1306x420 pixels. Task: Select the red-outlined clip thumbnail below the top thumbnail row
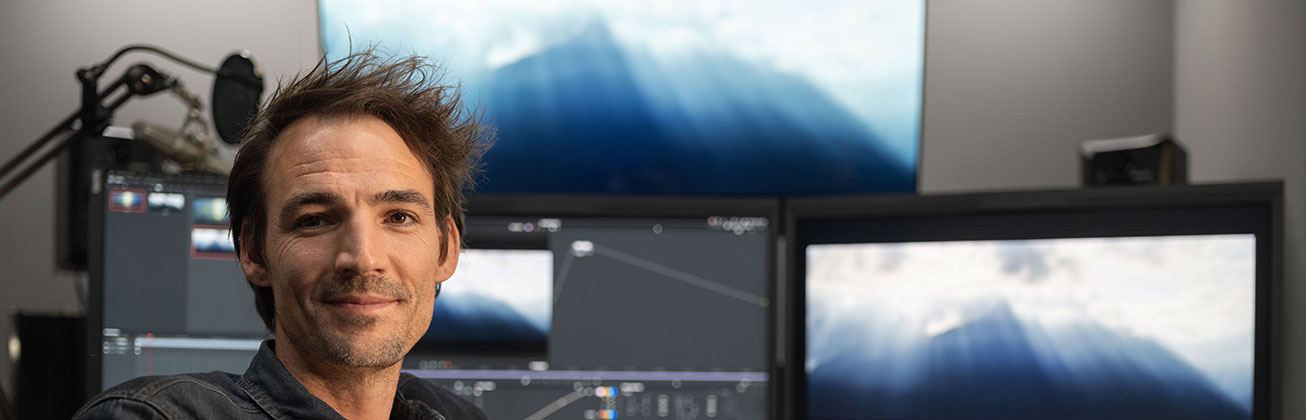(213, 242)
